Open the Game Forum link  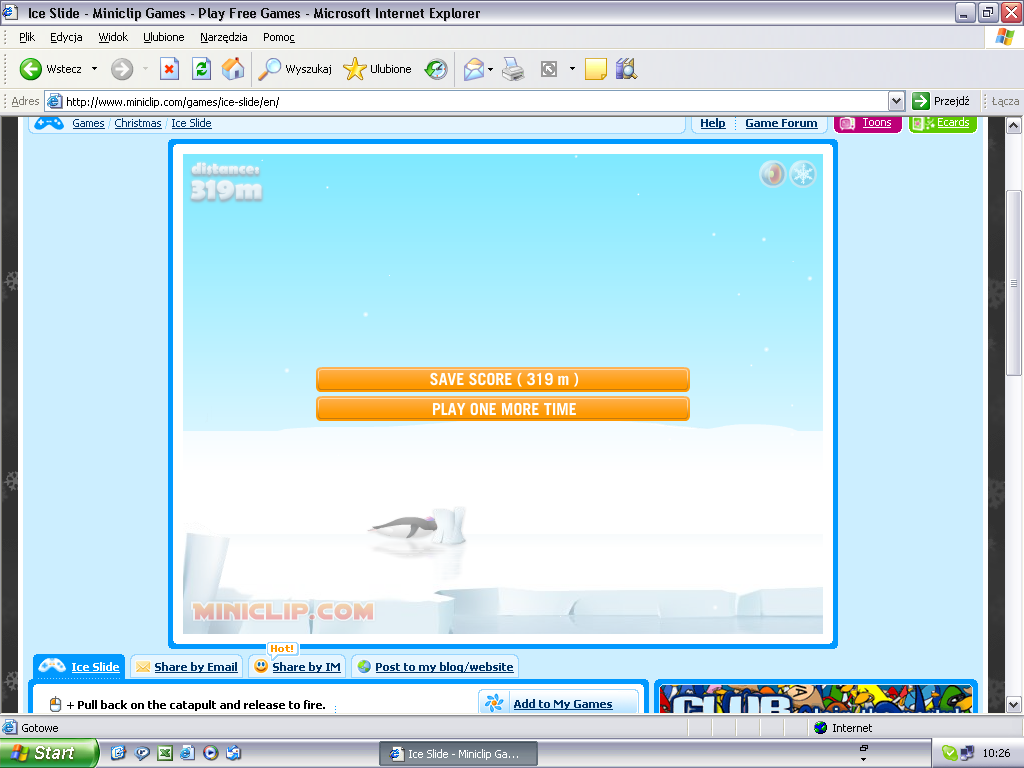tap(781, 123)
